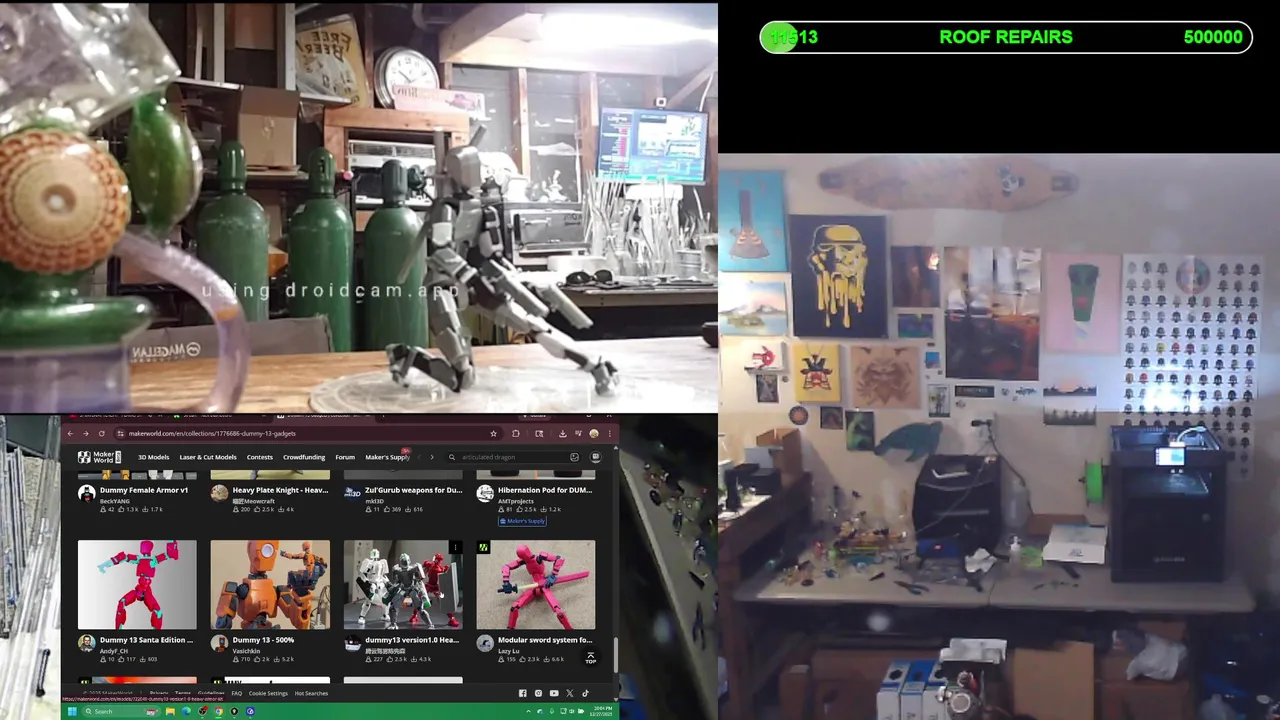Click author name Lazy Lu
Screen dimensions: 1280x720
509,651
